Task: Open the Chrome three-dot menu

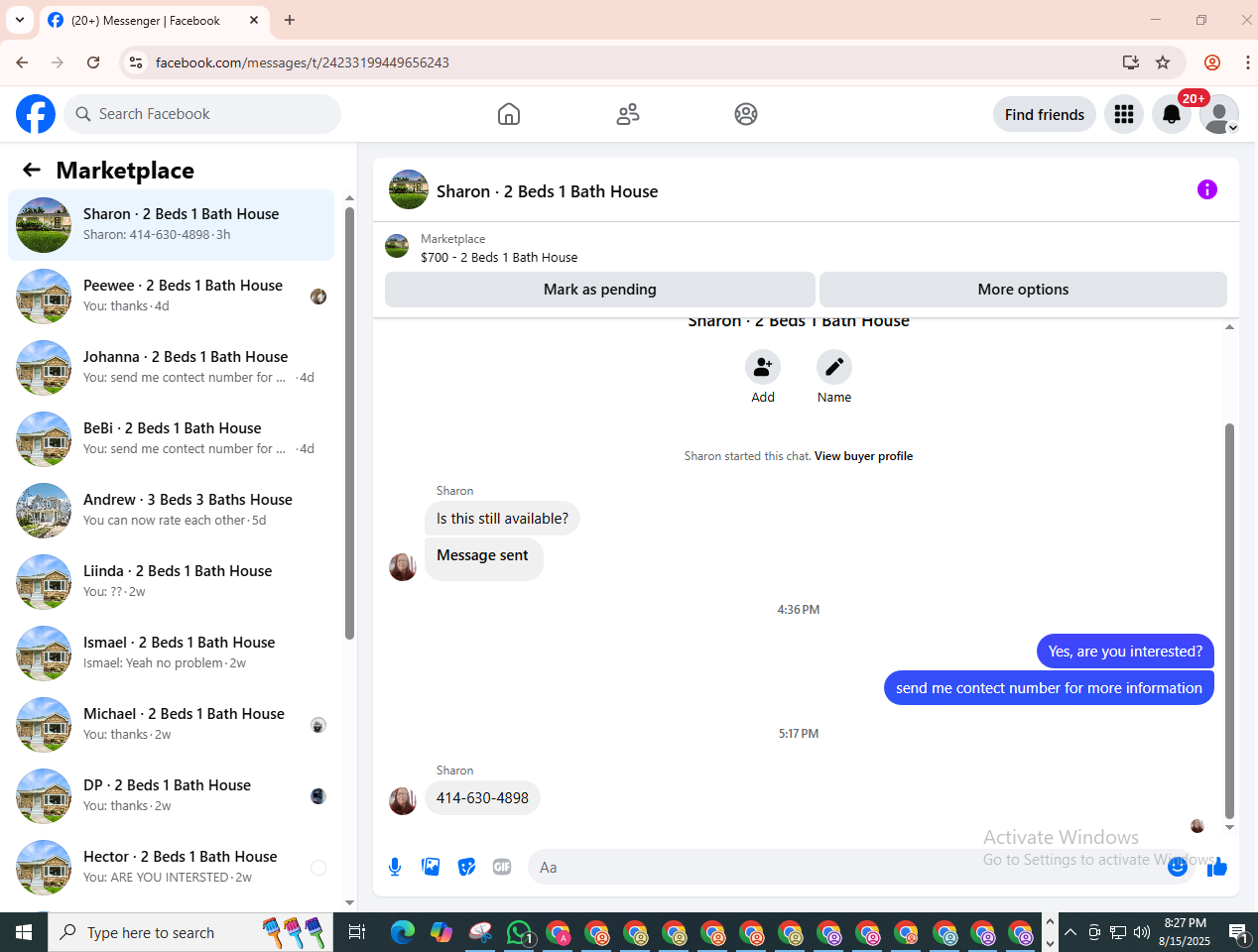Action: pos(1247,62)
